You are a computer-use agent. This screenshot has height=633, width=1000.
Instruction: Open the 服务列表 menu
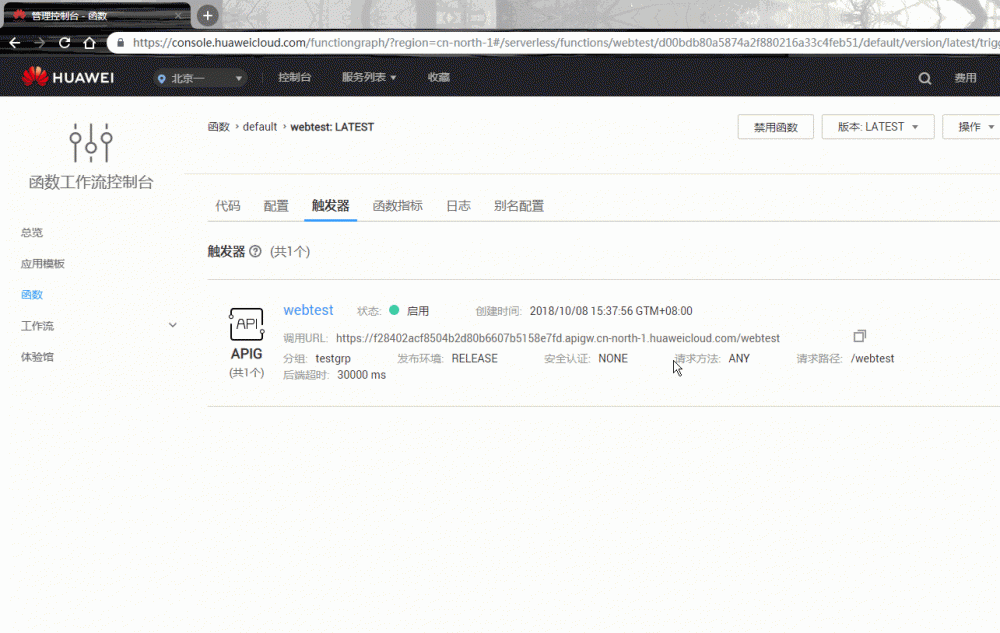click(369, 77)
